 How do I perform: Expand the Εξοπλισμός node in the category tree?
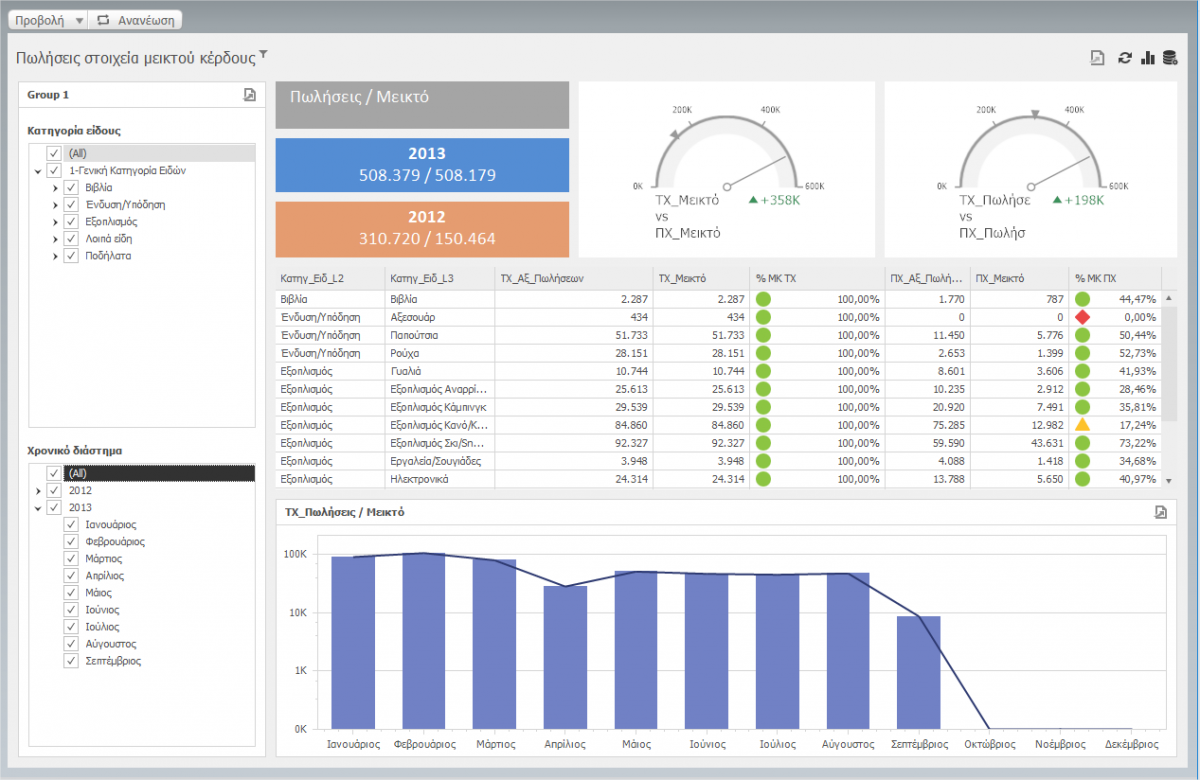(56, 221)
